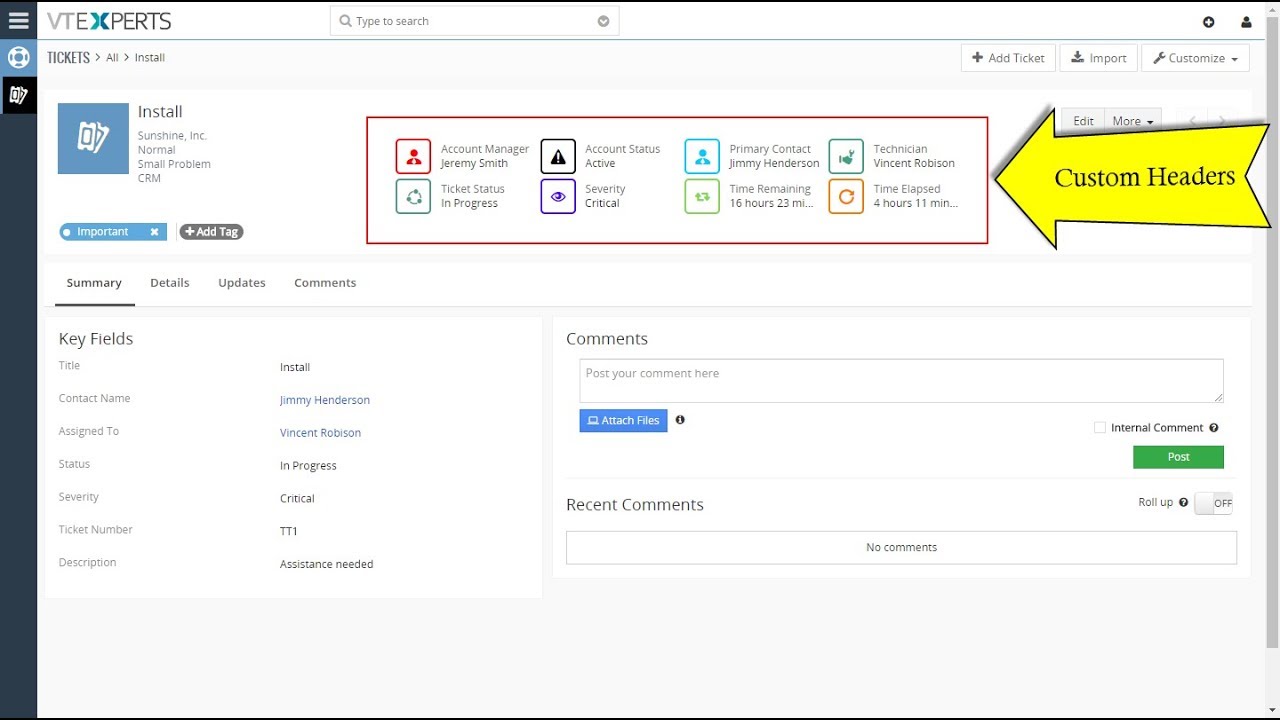Click the Time Elapsed refresh icon
This screenshot has height=720, width=1280.
(x=846, y=196)
